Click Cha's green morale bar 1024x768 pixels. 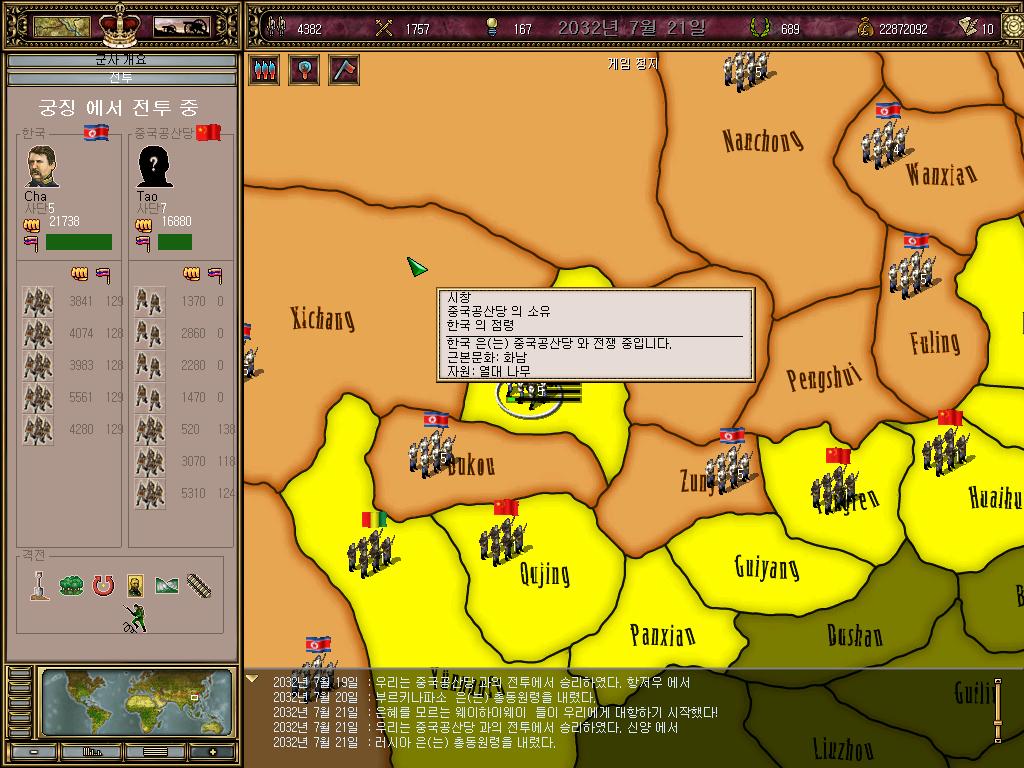[x=78, y=242]
